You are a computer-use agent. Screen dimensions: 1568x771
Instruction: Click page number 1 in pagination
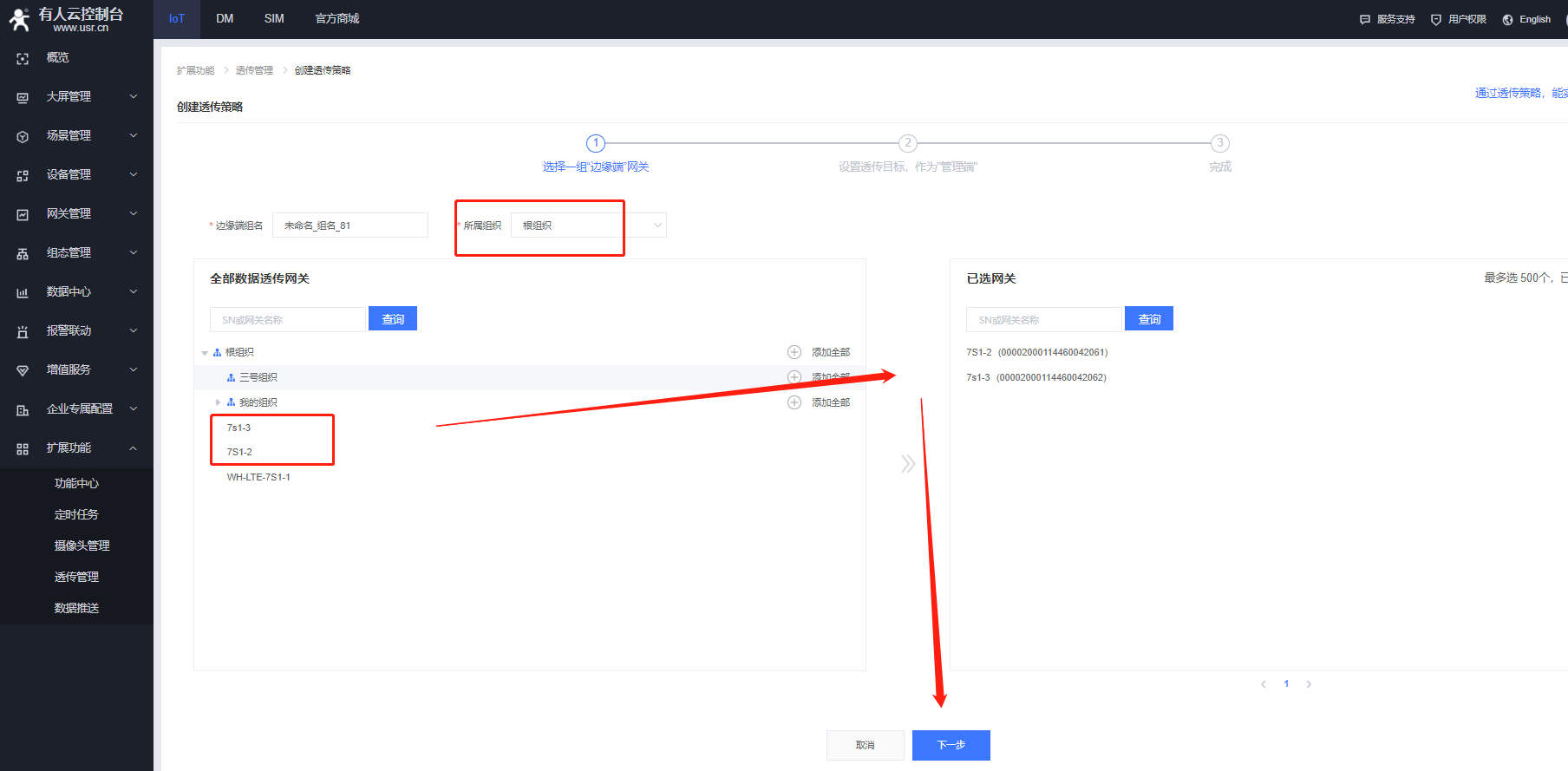1286,684
